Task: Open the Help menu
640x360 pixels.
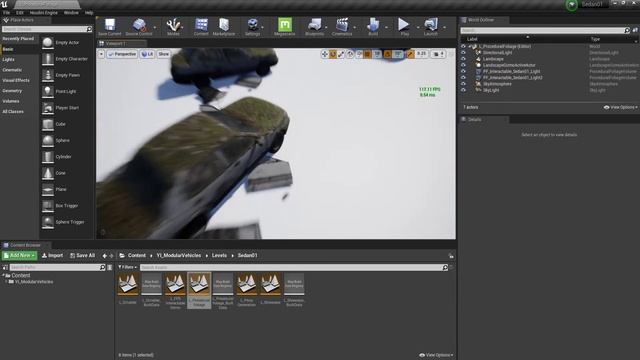Action: [89, 13]
